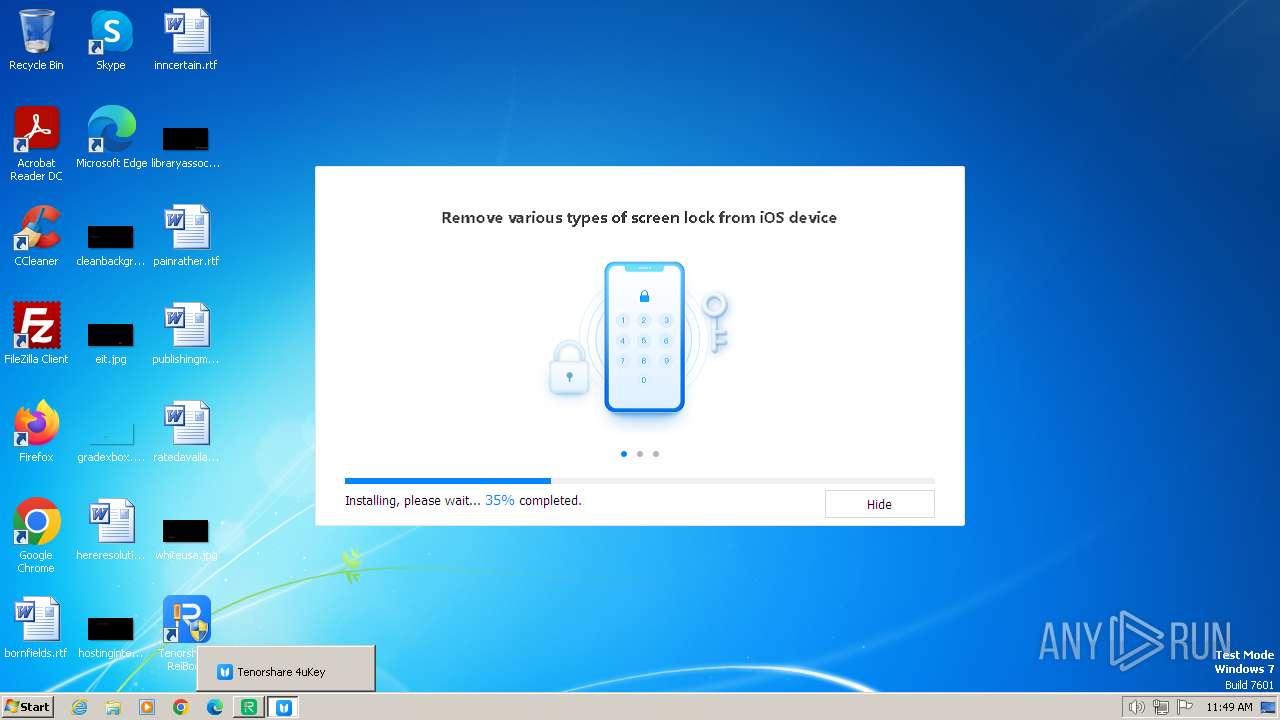Select the second carousel dot indicator
This screenshot has height=720, width=1280.
click(x=640, y=454)
